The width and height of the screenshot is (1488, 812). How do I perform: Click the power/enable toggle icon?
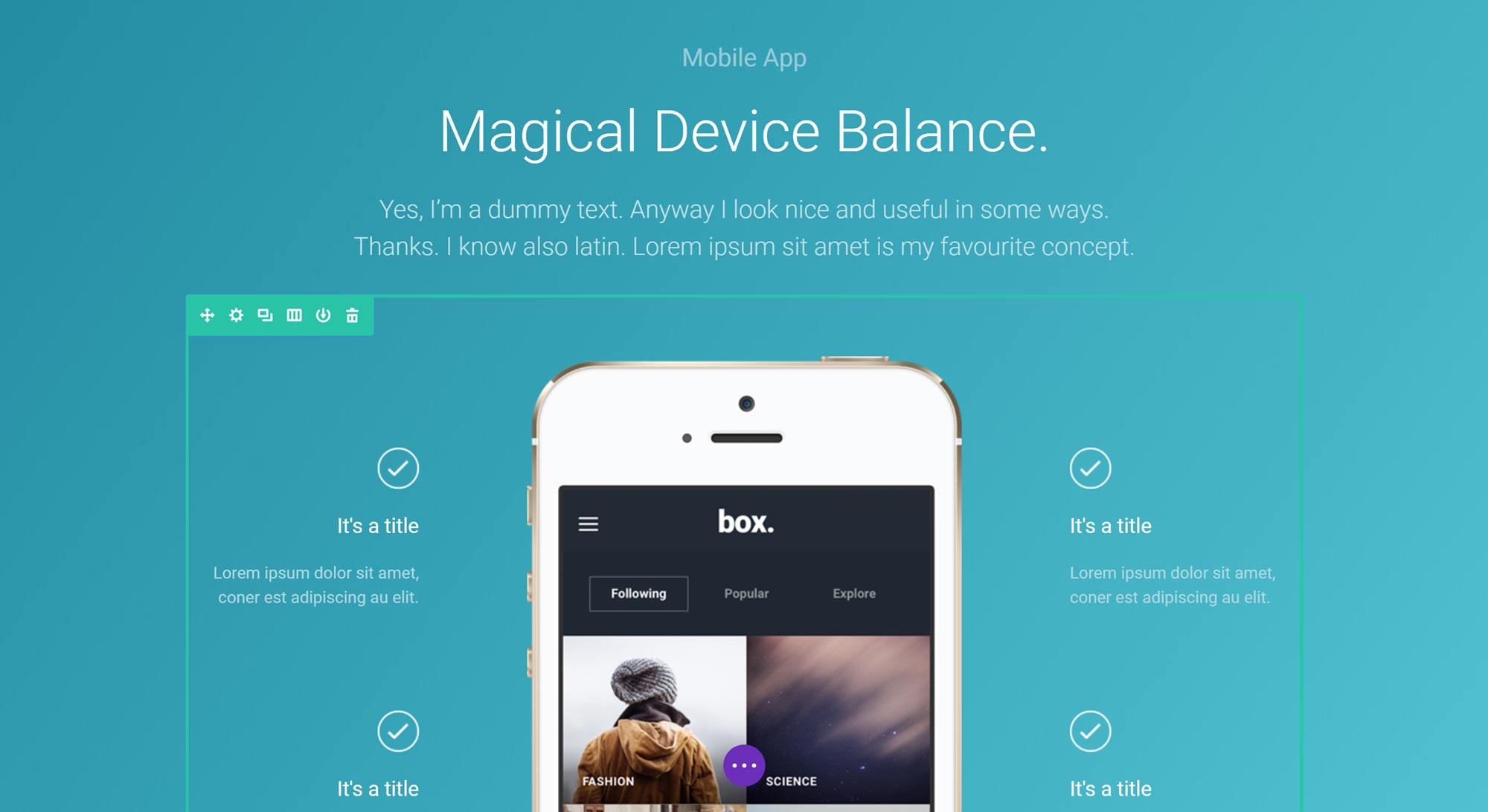tap(322, 317)
